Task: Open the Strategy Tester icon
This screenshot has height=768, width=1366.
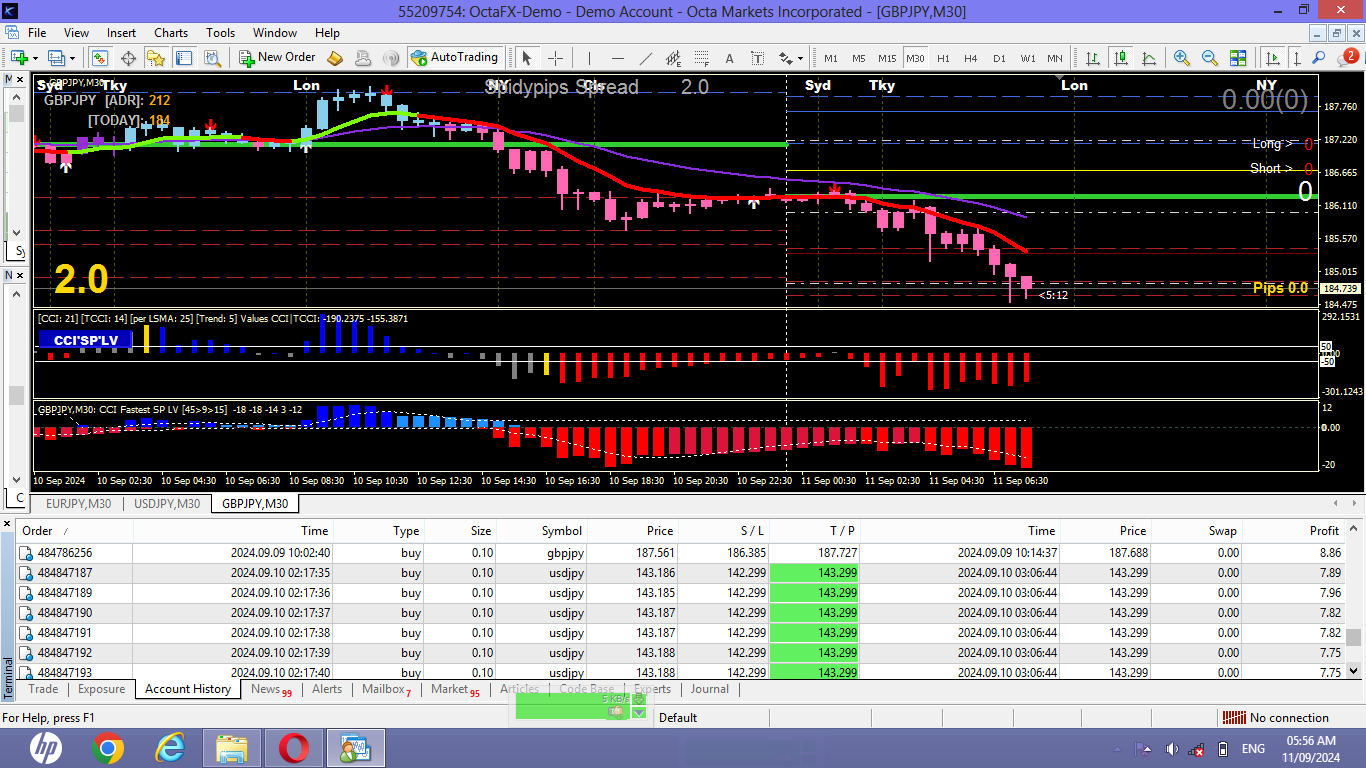Action: pos(212,58)
